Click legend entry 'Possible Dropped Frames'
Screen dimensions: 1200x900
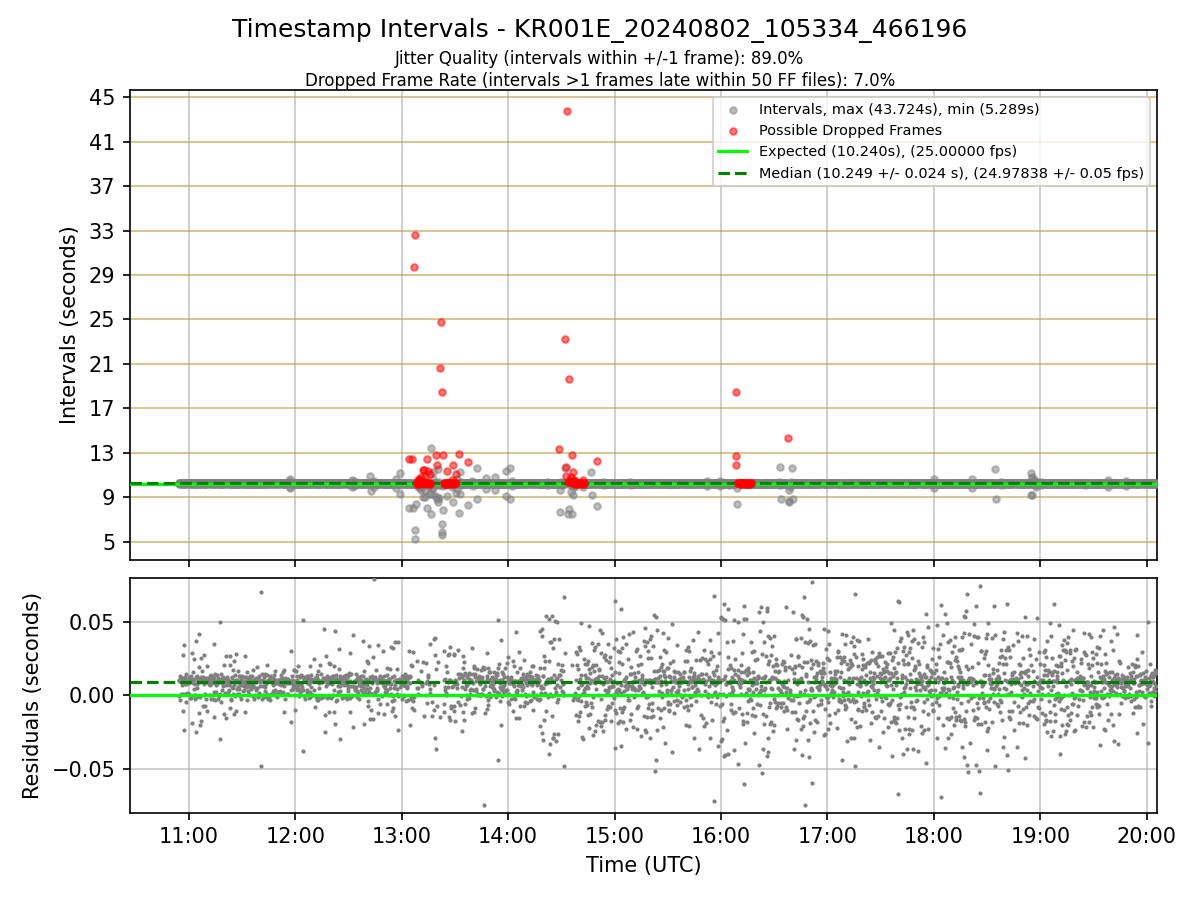pos(850,130)
